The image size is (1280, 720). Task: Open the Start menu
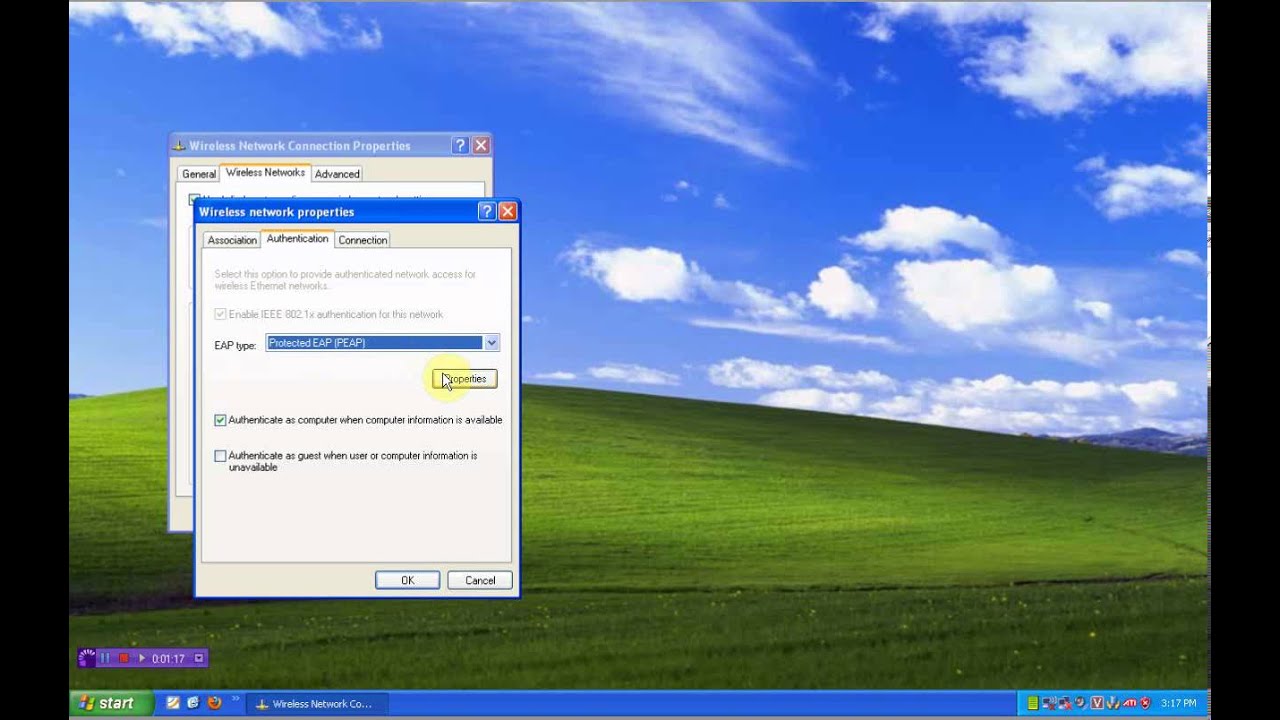tap(111, 703)
